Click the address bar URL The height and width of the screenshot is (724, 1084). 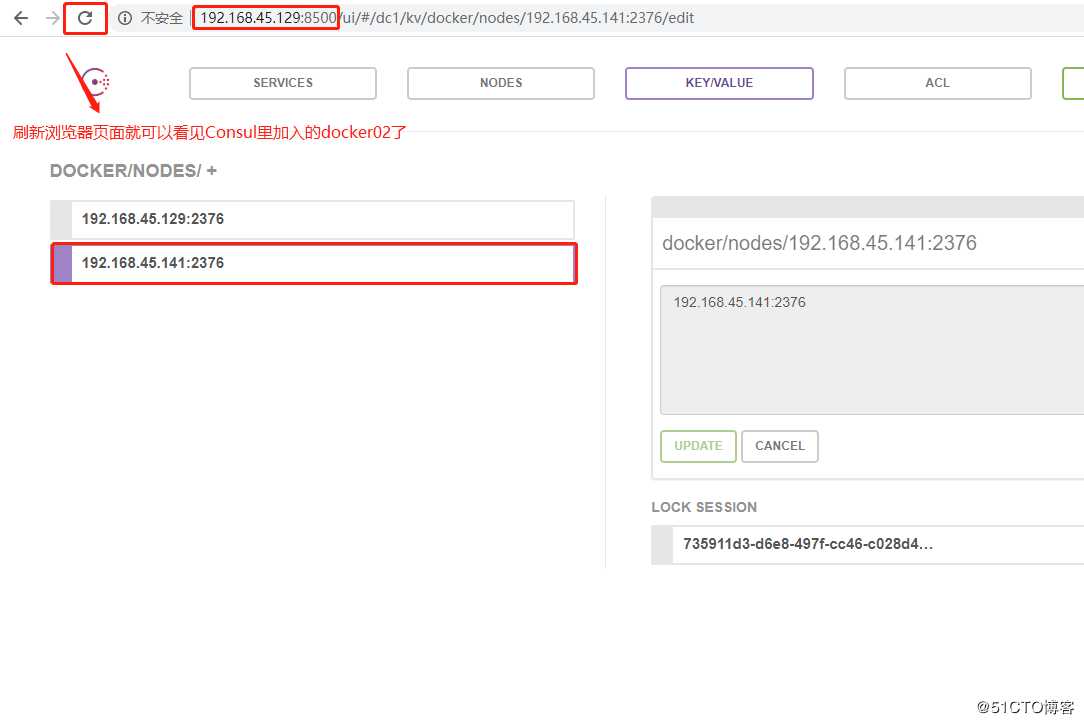point(447,18)
